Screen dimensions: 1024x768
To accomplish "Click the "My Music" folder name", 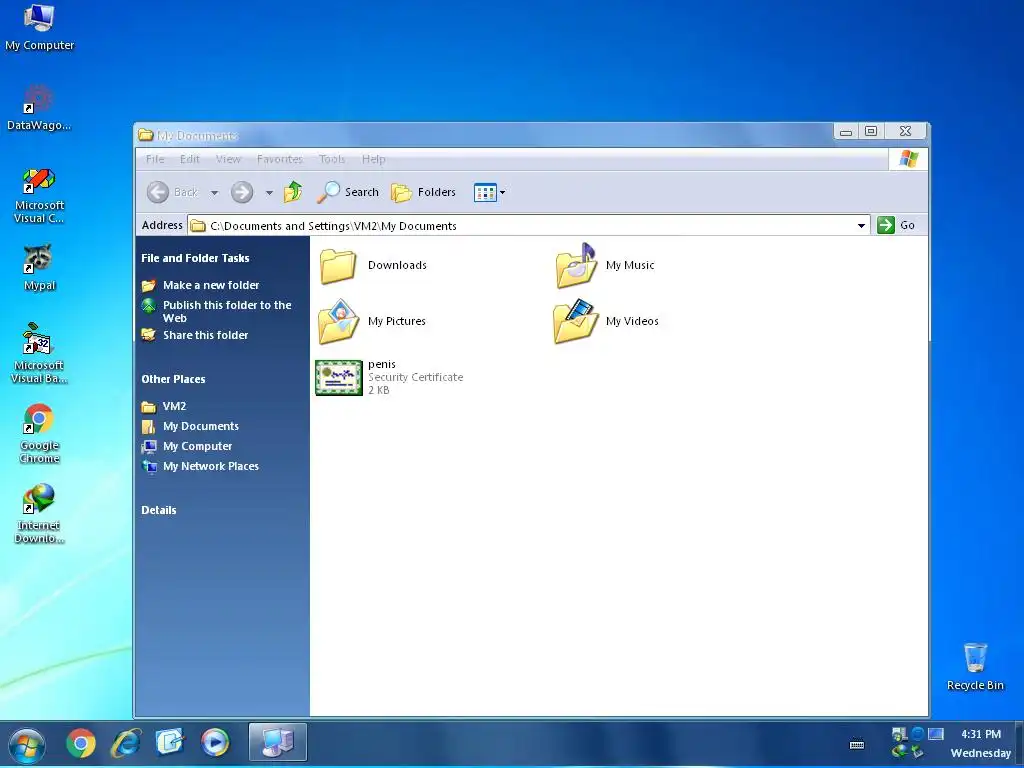I will [x=630, y=265].
